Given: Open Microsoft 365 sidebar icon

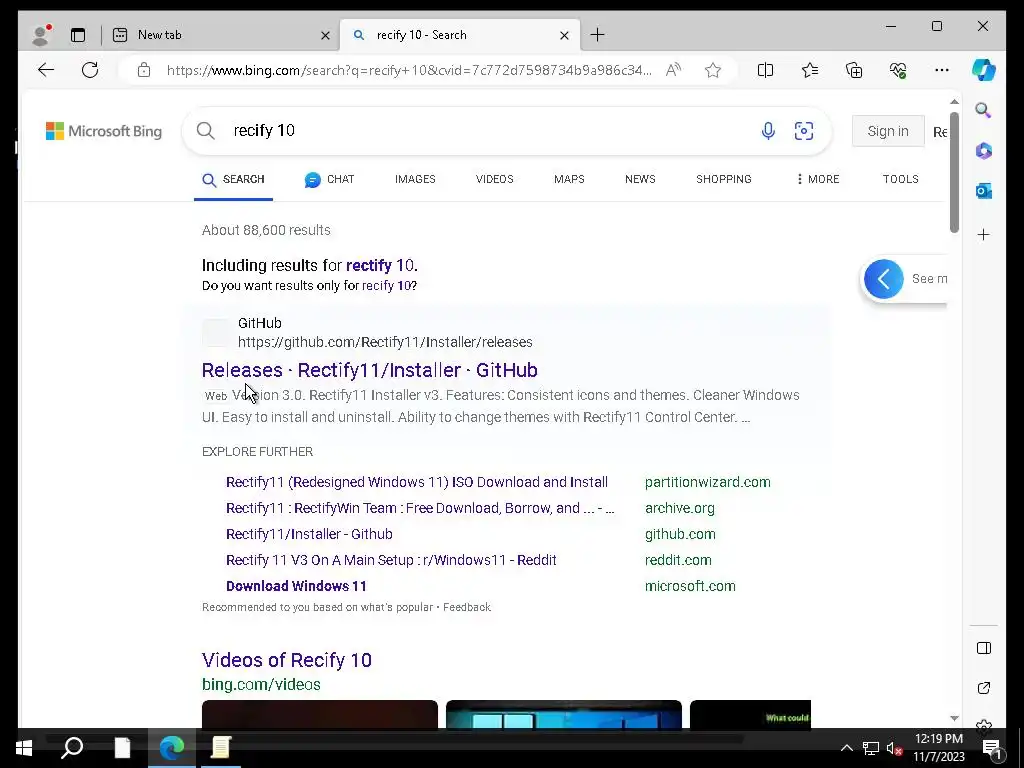Looking at the screenshot, I should click(984, 151).
